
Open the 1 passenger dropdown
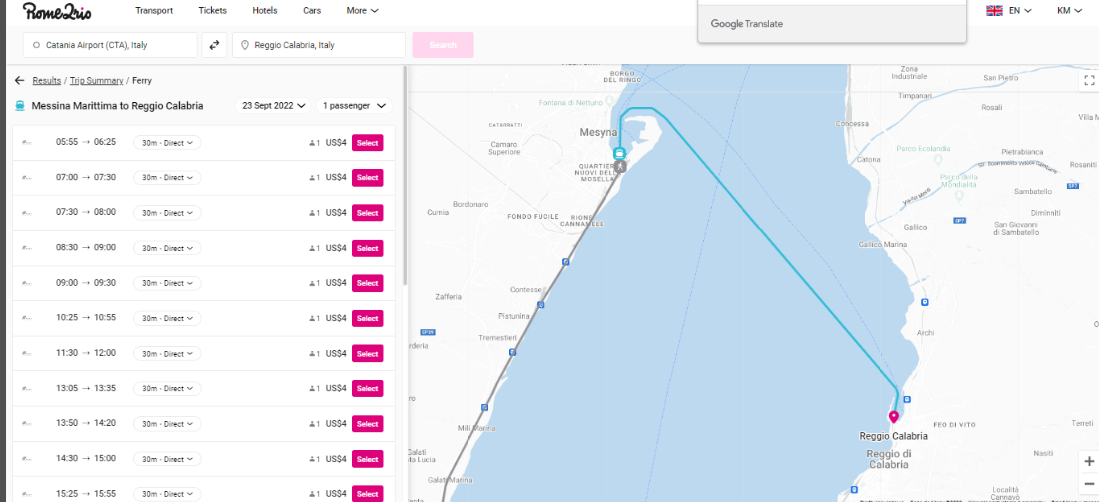pos(354,106)
